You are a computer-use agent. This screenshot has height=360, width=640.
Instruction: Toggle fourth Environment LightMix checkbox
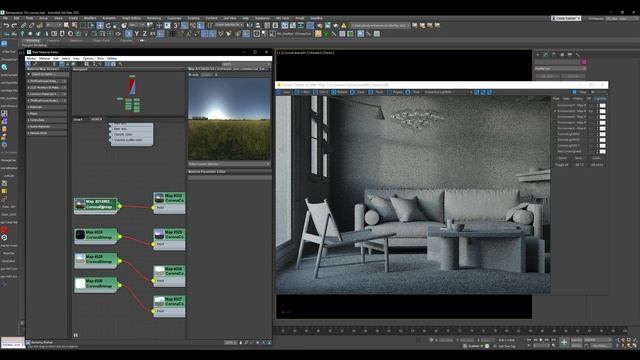point(555,122)
